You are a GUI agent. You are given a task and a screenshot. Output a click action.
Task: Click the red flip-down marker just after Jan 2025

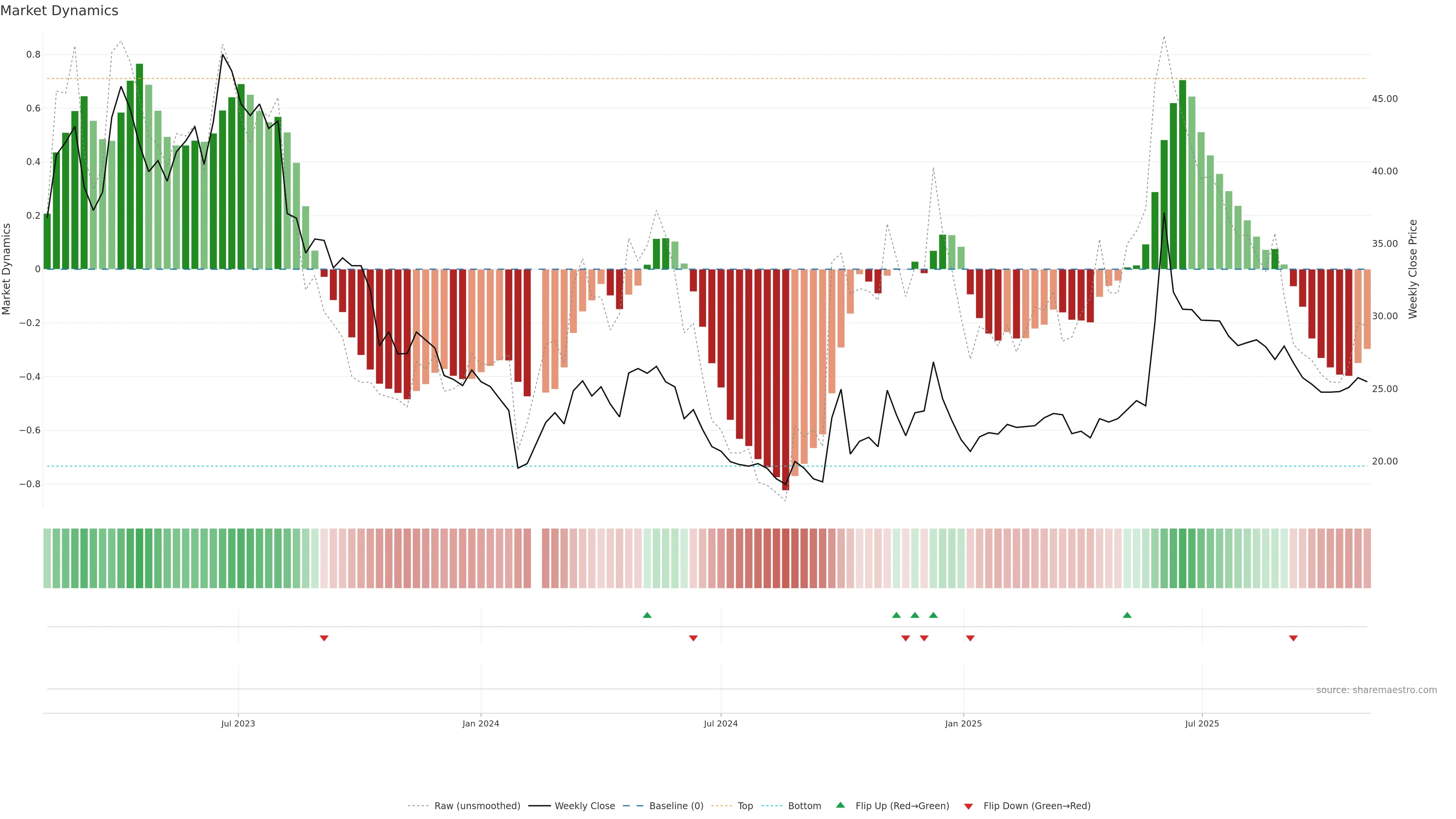click(971, 638)
